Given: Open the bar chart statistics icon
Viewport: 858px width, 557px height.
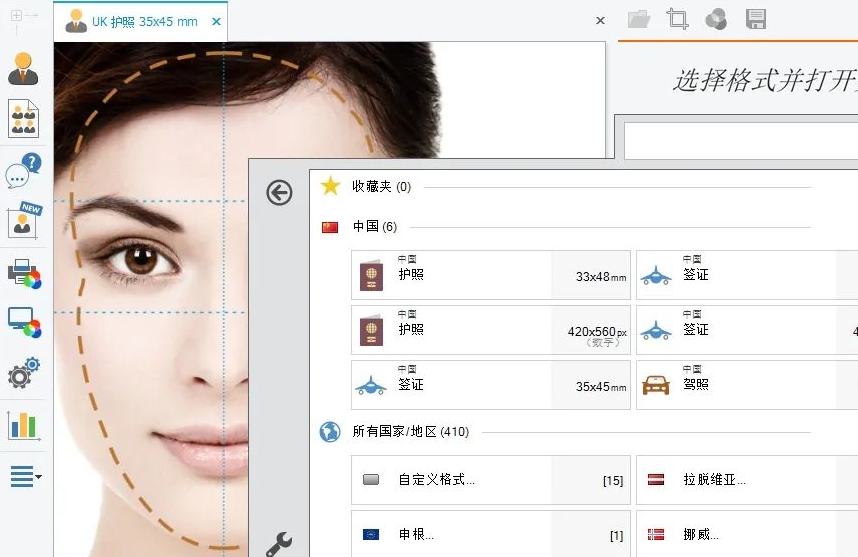Looking at the screenshot, I should [24, 425].
